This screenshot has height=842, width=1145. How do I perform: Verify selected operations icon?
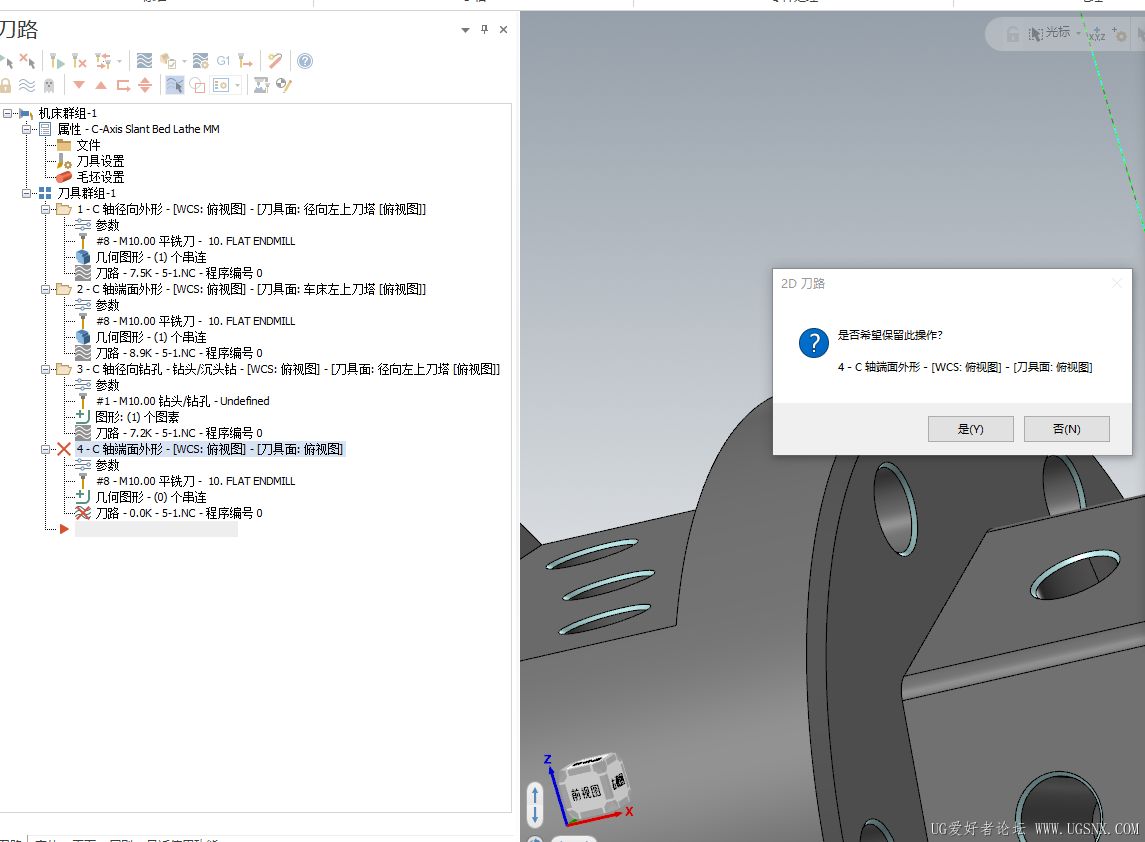pos(168,61)
